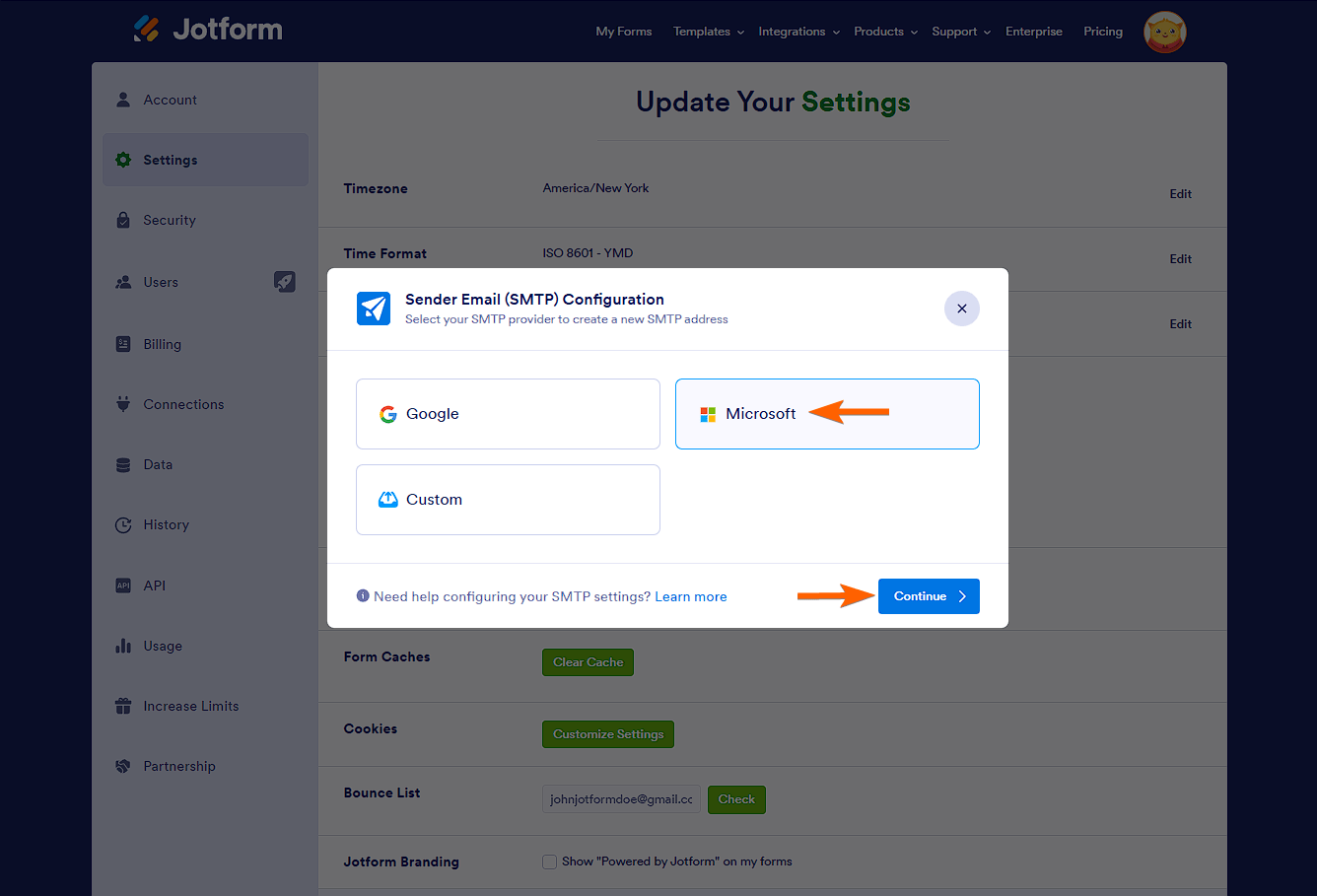This screenshot has height=896, width=1317.
Task: Click the Increase Limits gift icon
Action: (x=123, y=706)
